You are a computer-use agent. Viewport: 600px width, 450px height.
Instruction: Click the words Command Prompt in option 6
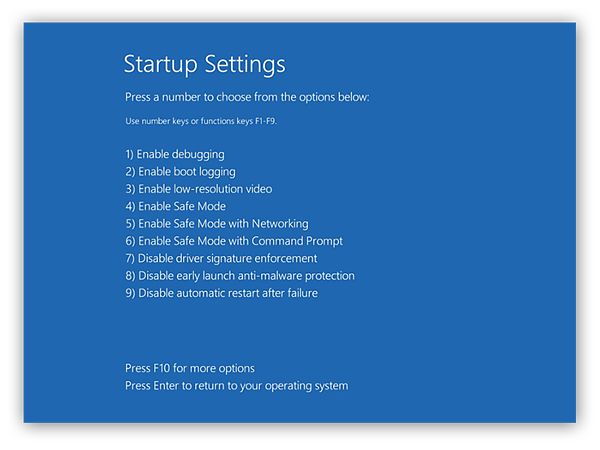(297, 241)
